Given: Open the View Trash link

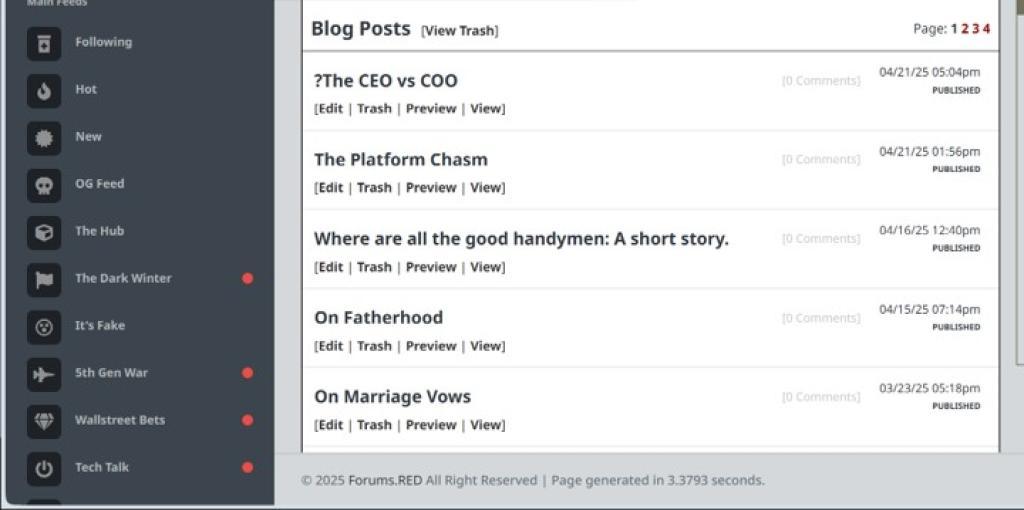Looking at the screenshot, I should click(x=460, y=31).
